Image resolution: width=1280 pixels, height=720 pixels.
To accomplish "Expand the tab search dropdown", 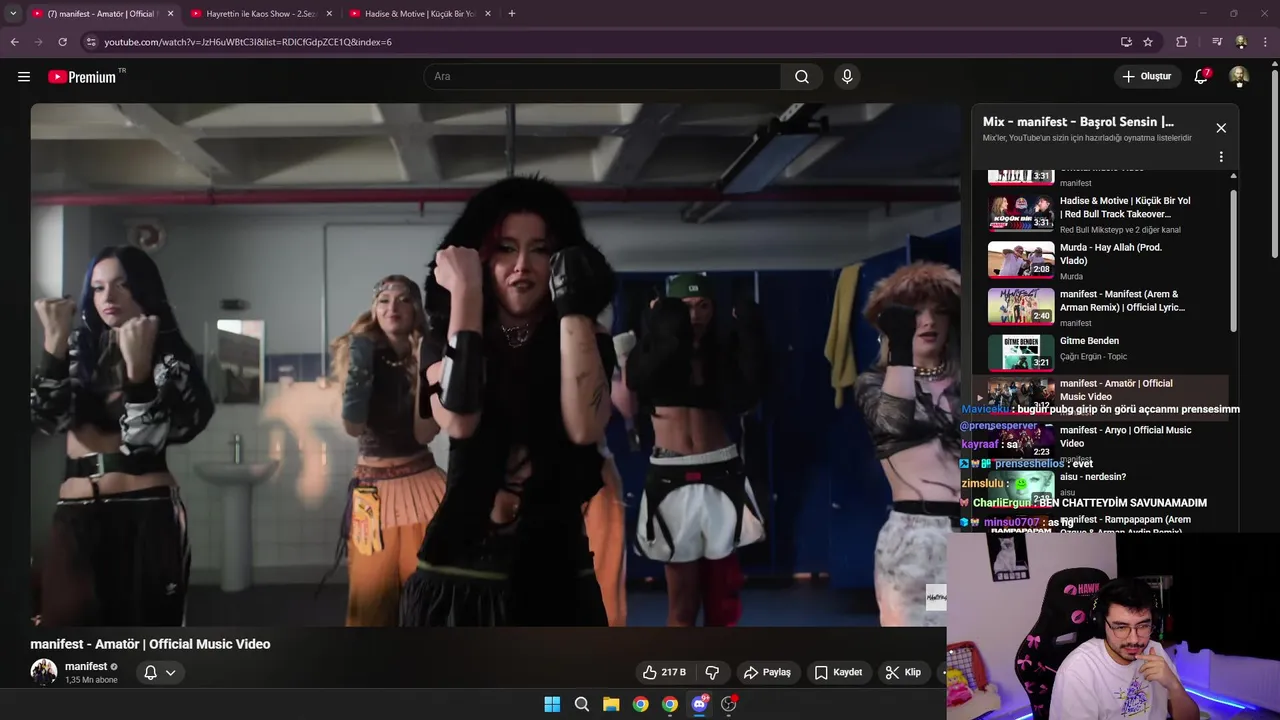I will pyautogui.click(x=13, y=13).
